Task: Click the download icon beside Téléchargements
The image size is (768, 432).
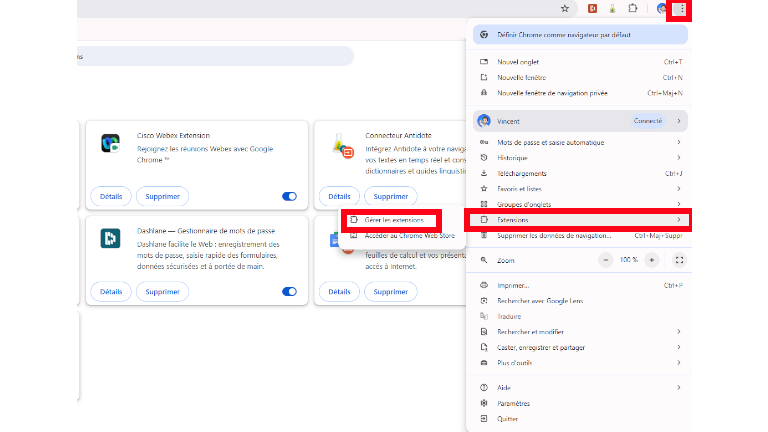Action: coord(484,173)
